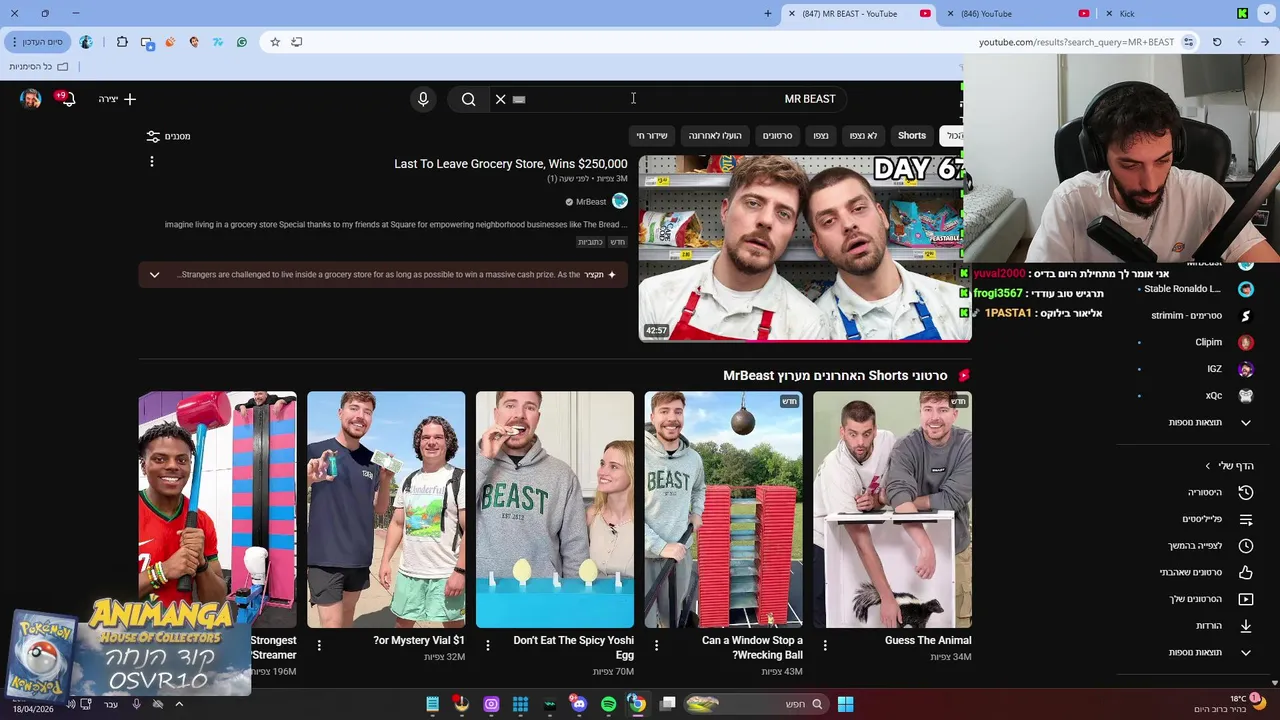This screenshot has height=720, width=1280.
Task: Click the magnifier search button beside the search box
Action: [x=468, y=99]
